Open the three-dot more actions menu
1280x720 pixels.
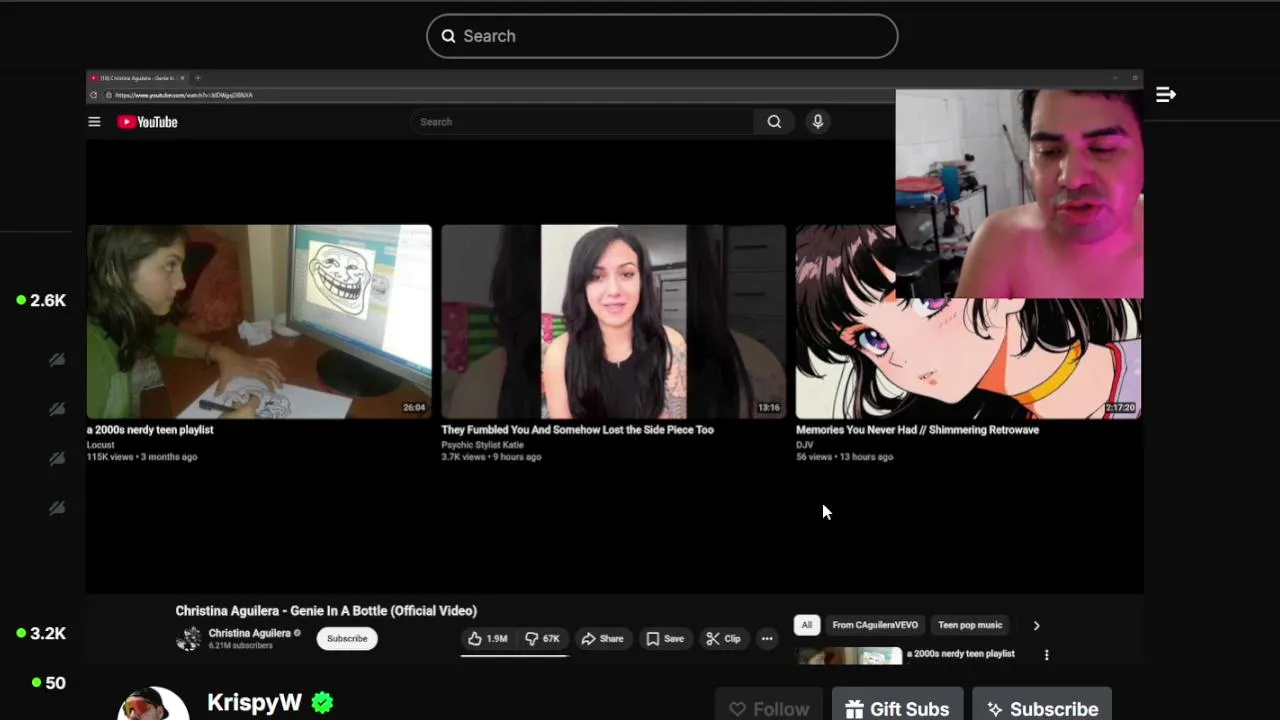[767, 639]
